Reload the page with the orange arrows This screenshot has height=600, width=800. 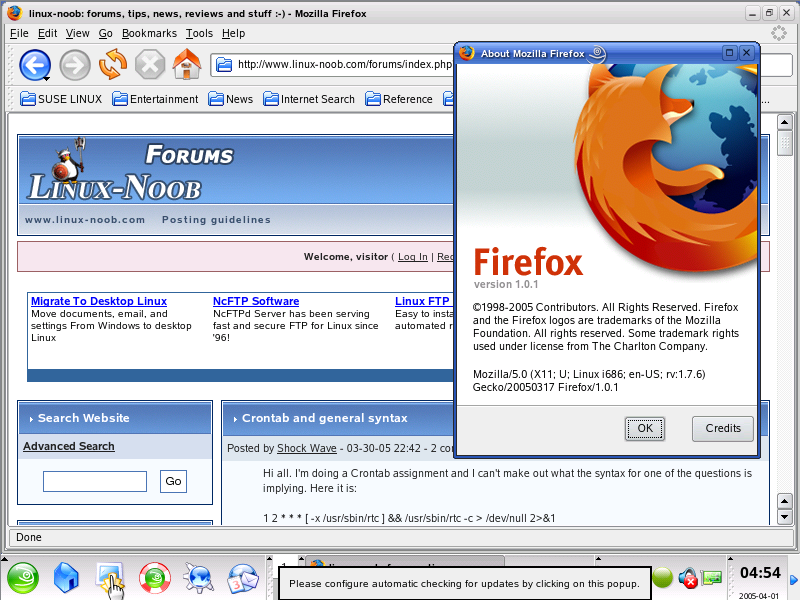[x=113, y=64]
